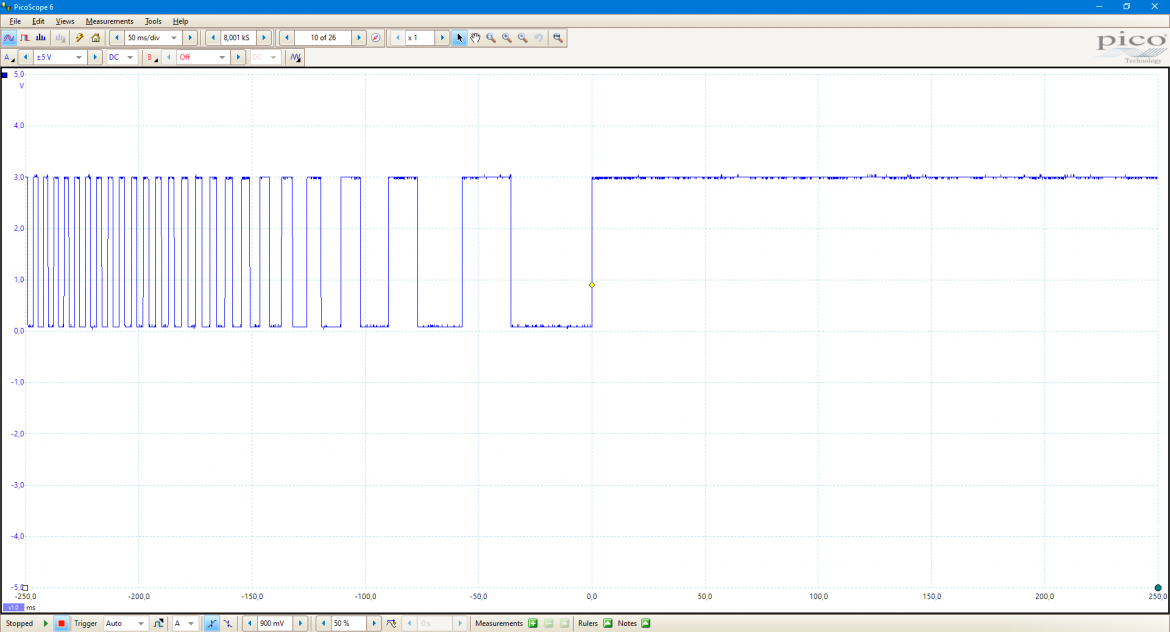Click the red trigger marker toggle
This screenshot has width=1170, height=632.
pyautogui.click(x=61, y=623)
